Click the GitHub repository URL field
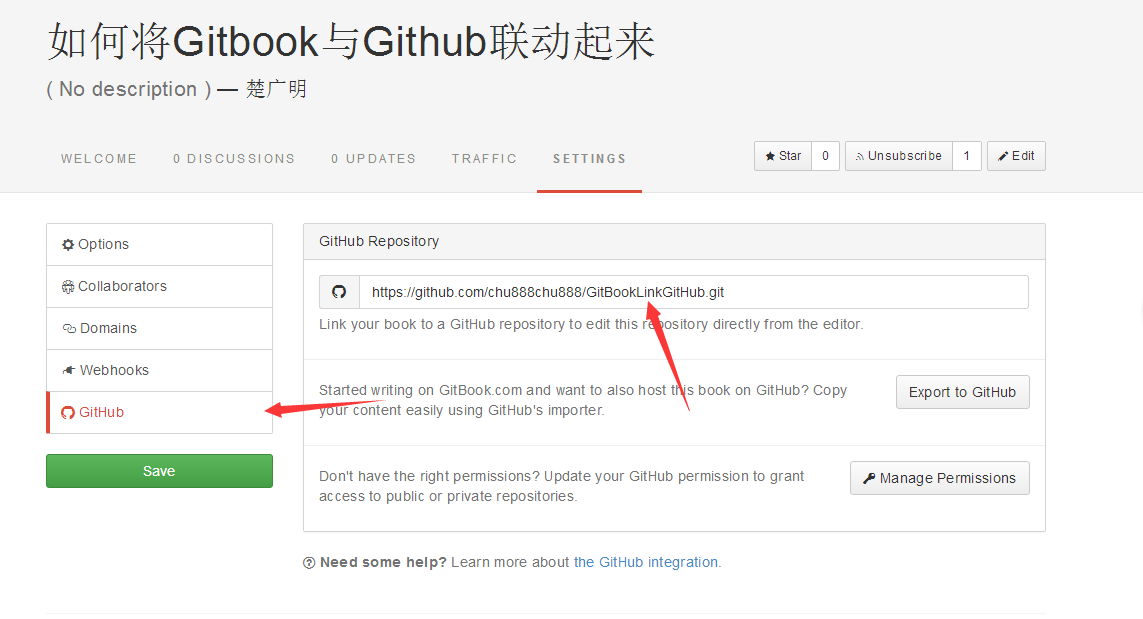 pos(694,292)
